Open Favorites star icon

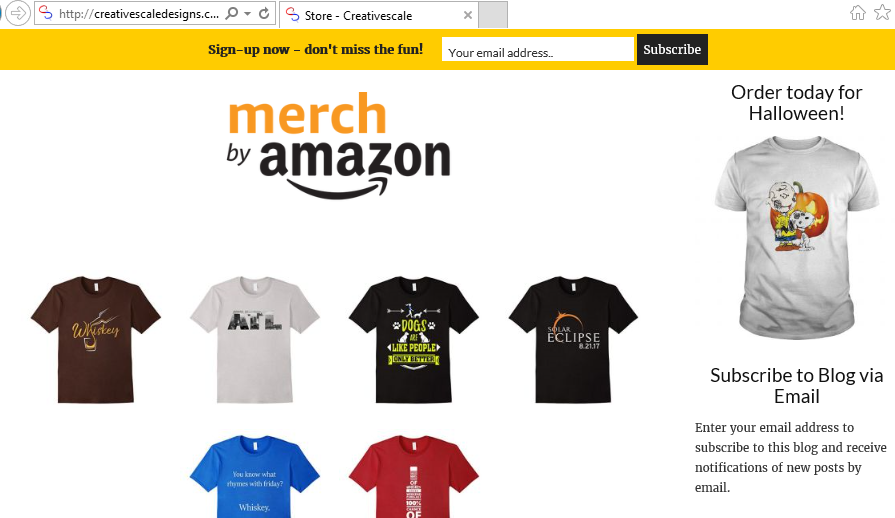coord(882,13)
